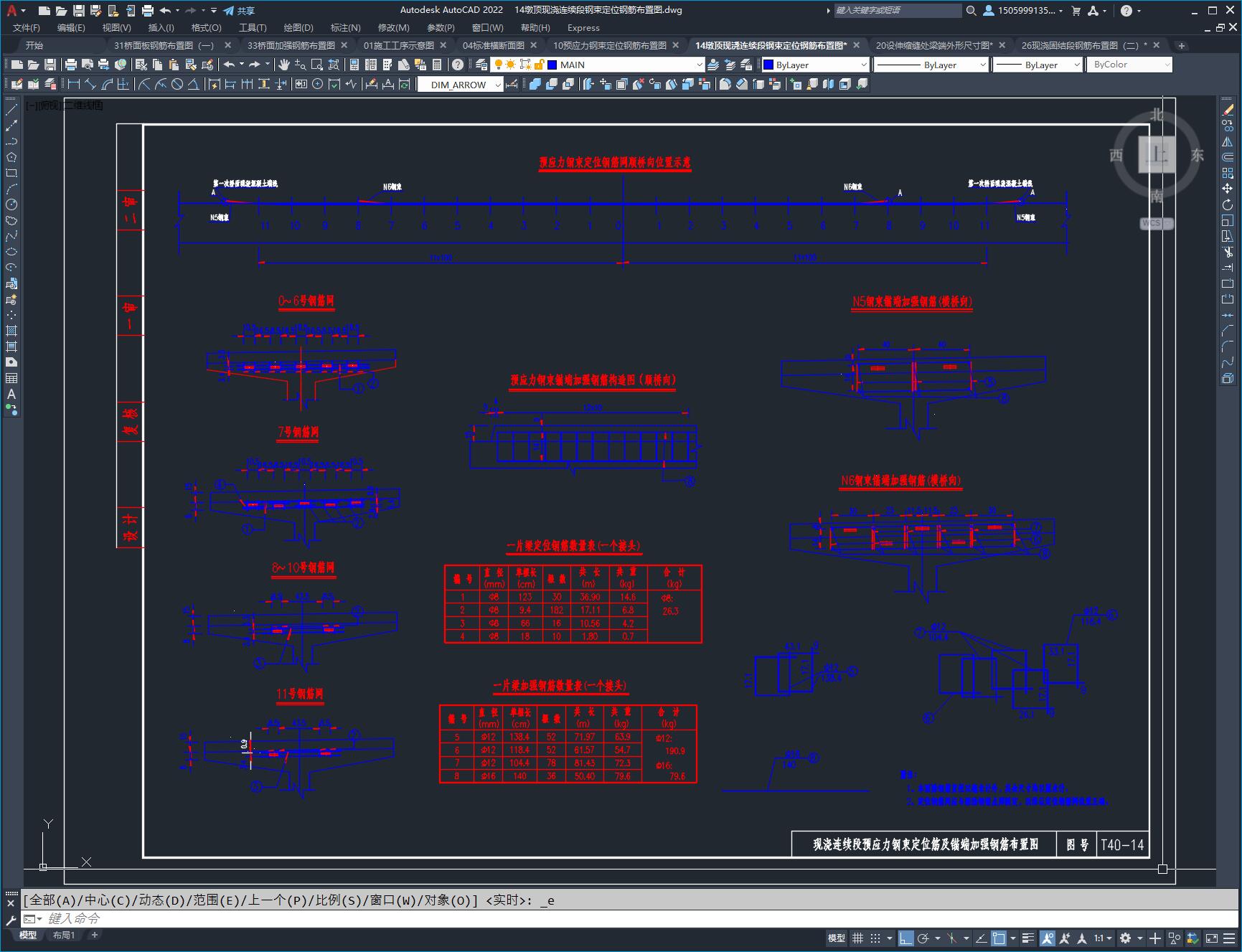Toggle 2D object snap in status bar
Screen dimensions: 1242x952
click(x=998, y=938)
